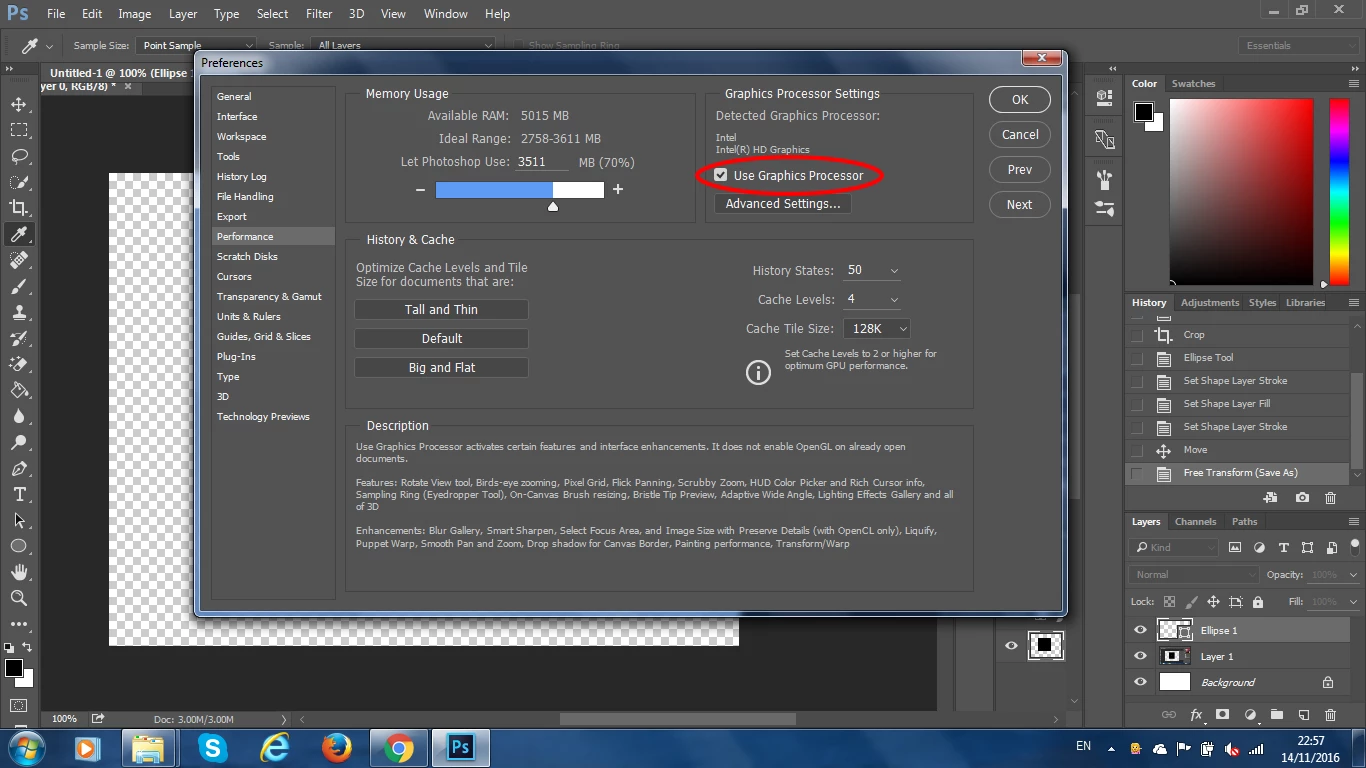
Task: Switch to the Channels tab
Action: click(1195, 521)
